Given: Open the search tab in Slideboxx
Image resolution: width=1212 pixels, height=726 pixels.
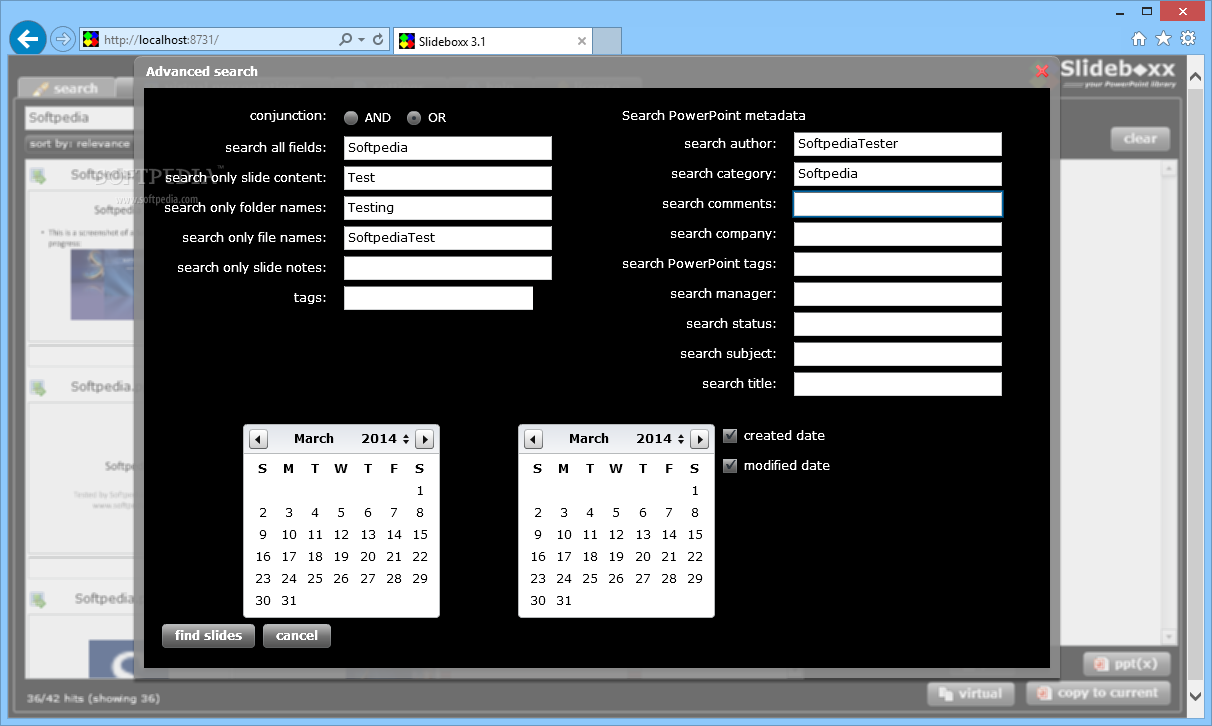Looking at the screenshot, I should [66, 88].
